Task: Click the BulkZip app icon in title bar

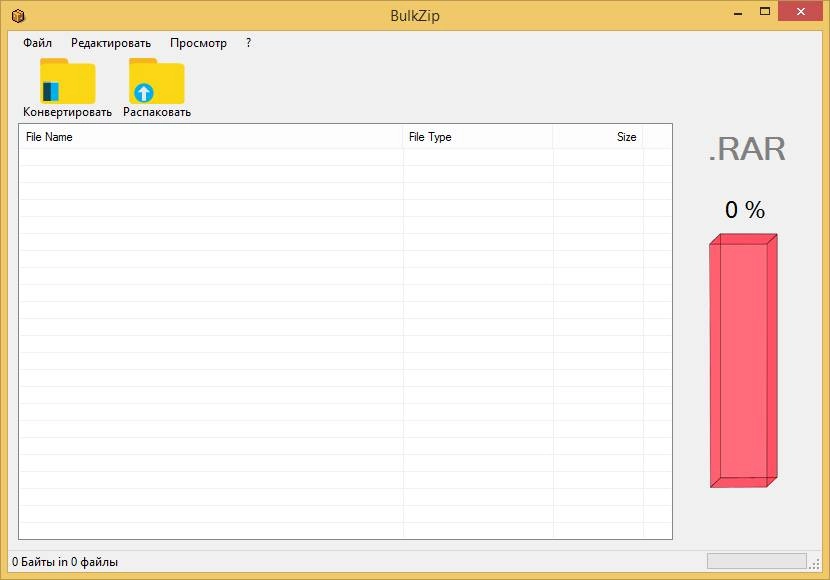Action: [x=18, y=16]
